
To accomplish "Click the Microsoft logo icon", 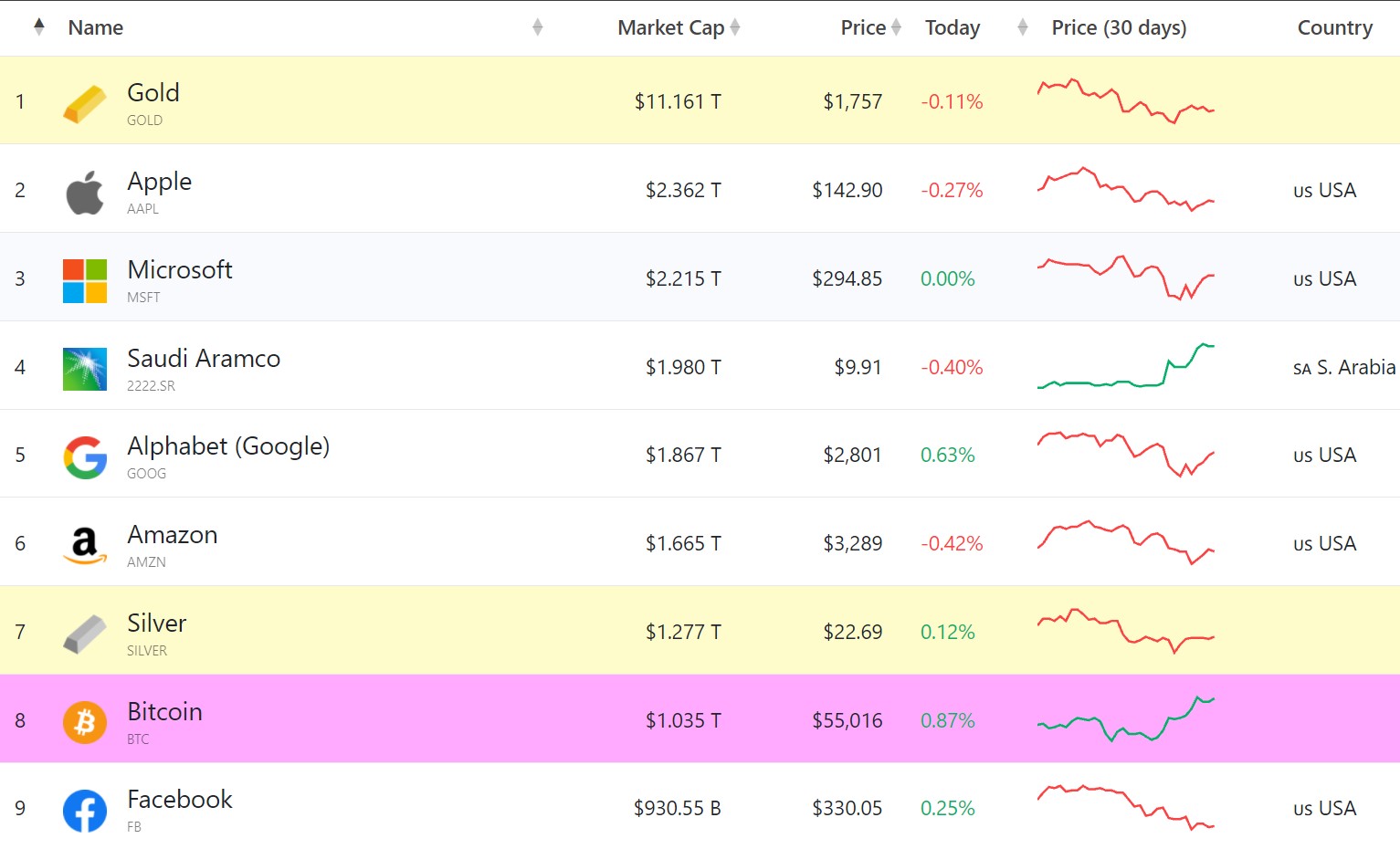I will 85,280.
